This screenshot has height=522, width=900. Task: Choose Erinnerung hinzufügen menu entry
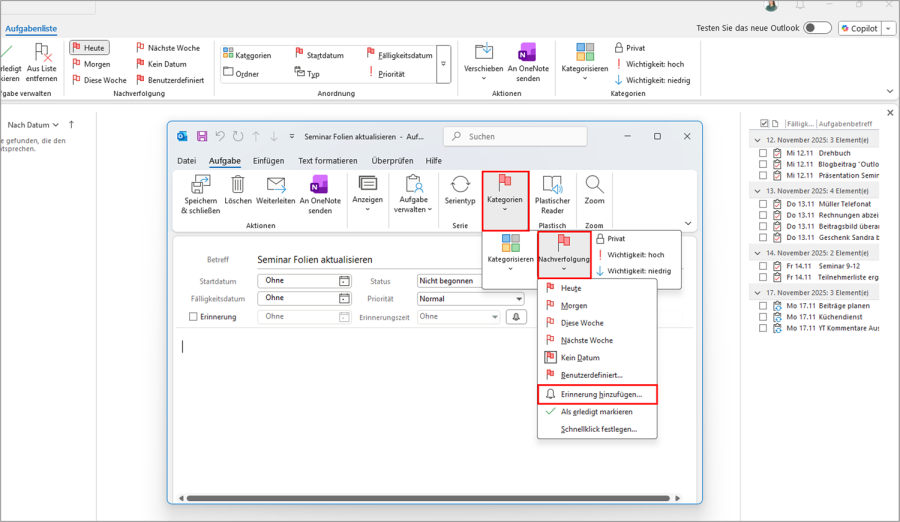(597, 395)
